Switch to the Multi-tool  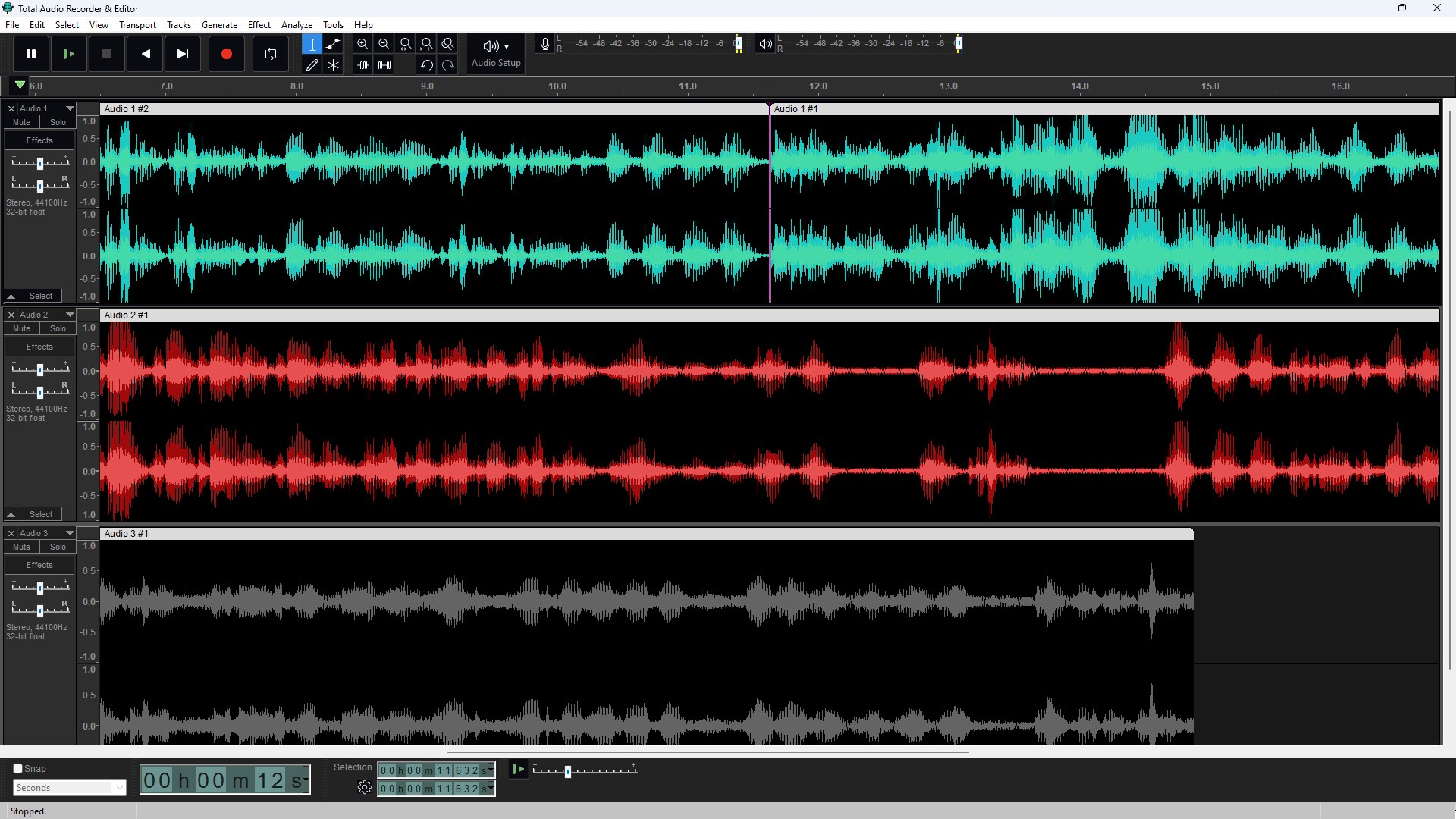(x=334, y=64)
